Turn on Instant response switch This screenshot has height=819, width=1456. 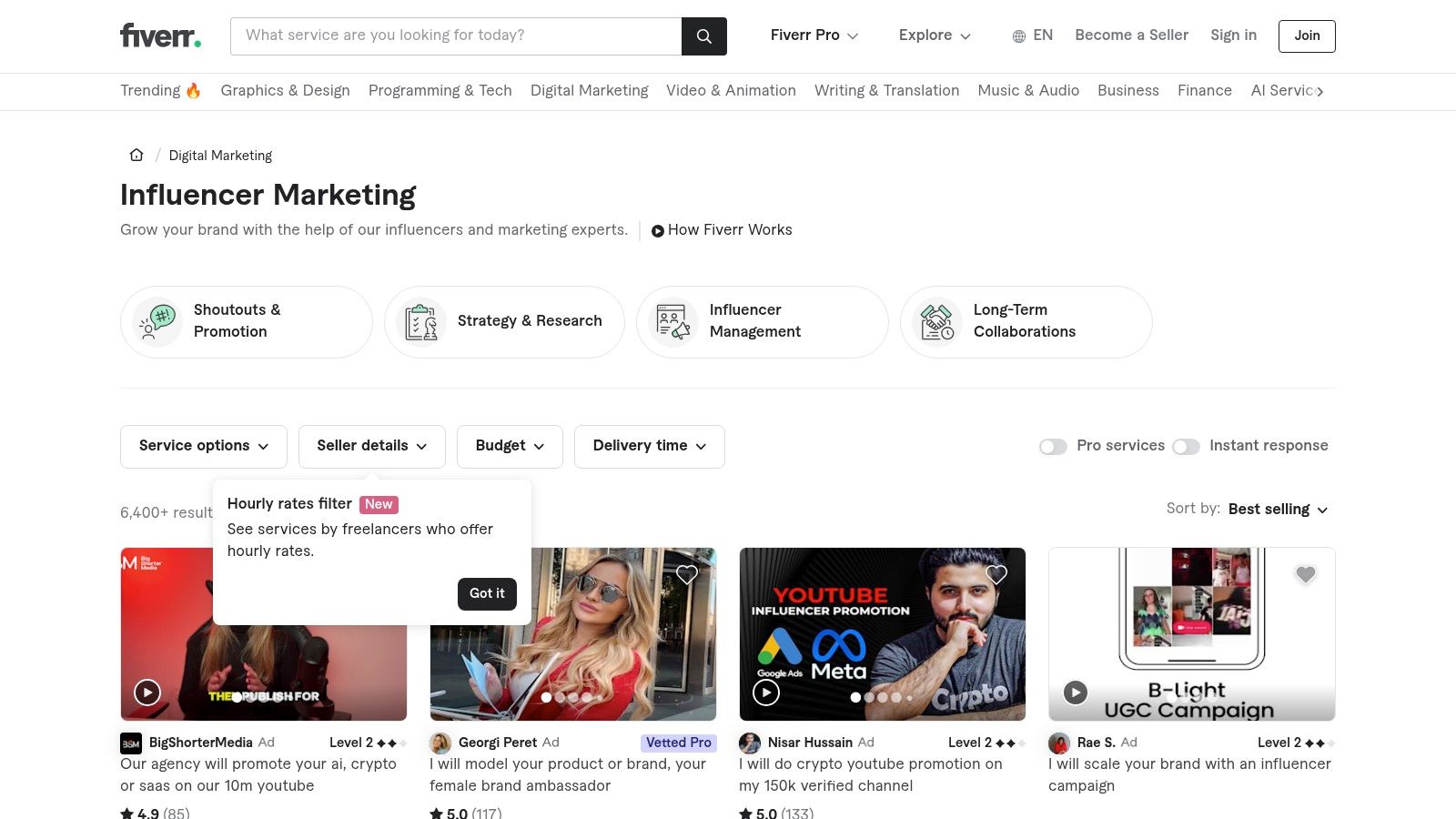pyautogui.click(x=1186, y=447)
